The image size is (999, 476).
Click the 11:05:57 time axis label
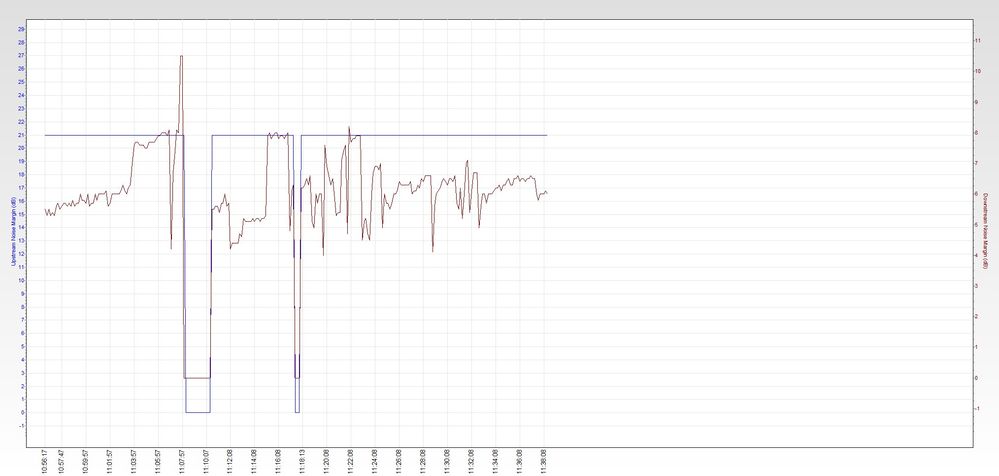[157, 461]
